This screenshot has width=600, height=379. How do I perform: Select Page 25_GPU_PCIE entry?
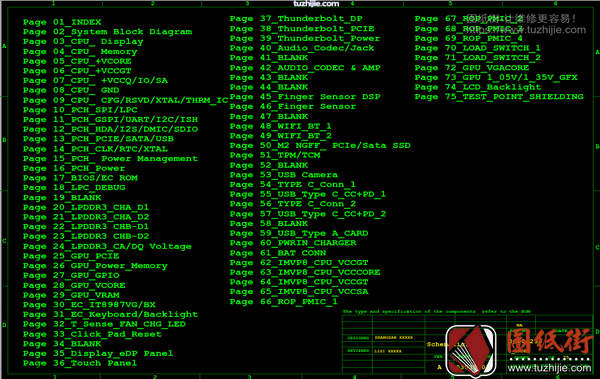(x=71, y=256)
